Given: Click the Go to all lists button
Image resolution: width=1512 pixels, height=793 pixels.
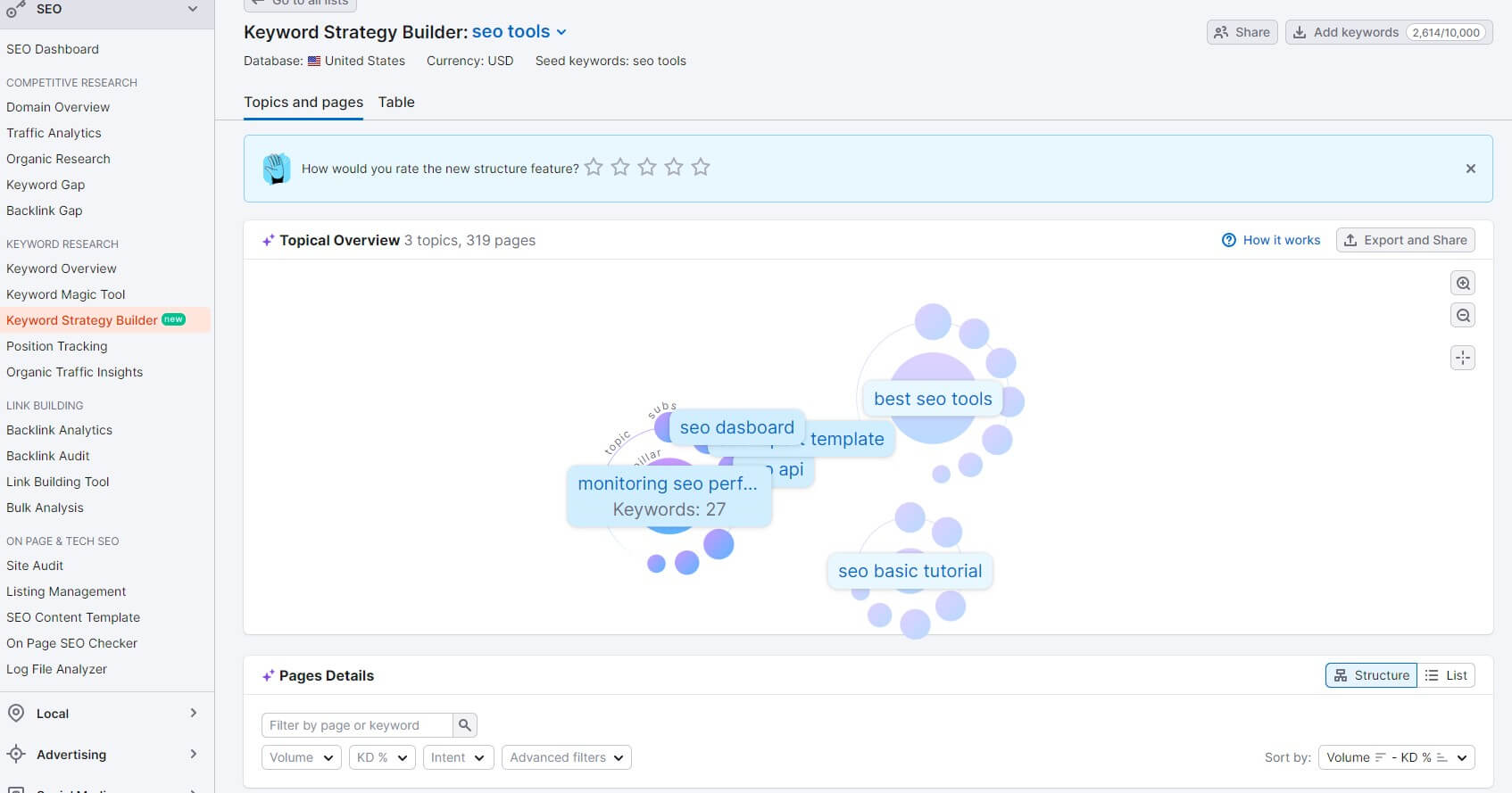Looking at the screenshot, I should point(300,4).
